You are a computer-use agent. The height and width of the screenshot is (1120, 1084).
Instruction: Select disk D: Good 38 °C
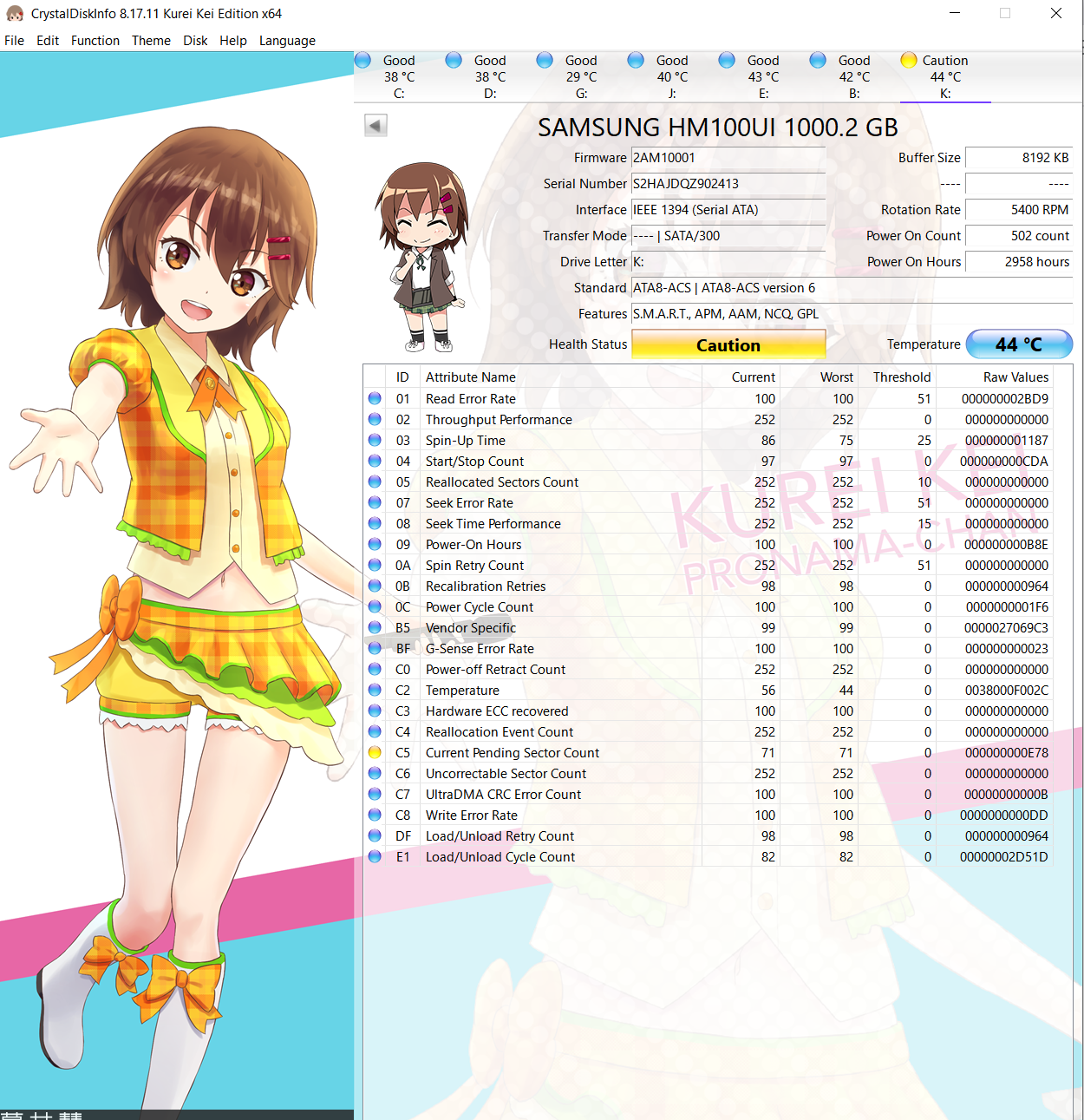(490, 76)
